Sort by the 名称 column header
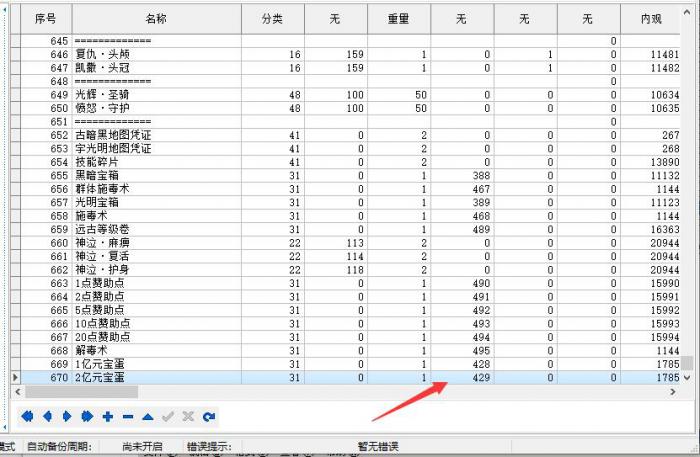 [x=156, y=18]
